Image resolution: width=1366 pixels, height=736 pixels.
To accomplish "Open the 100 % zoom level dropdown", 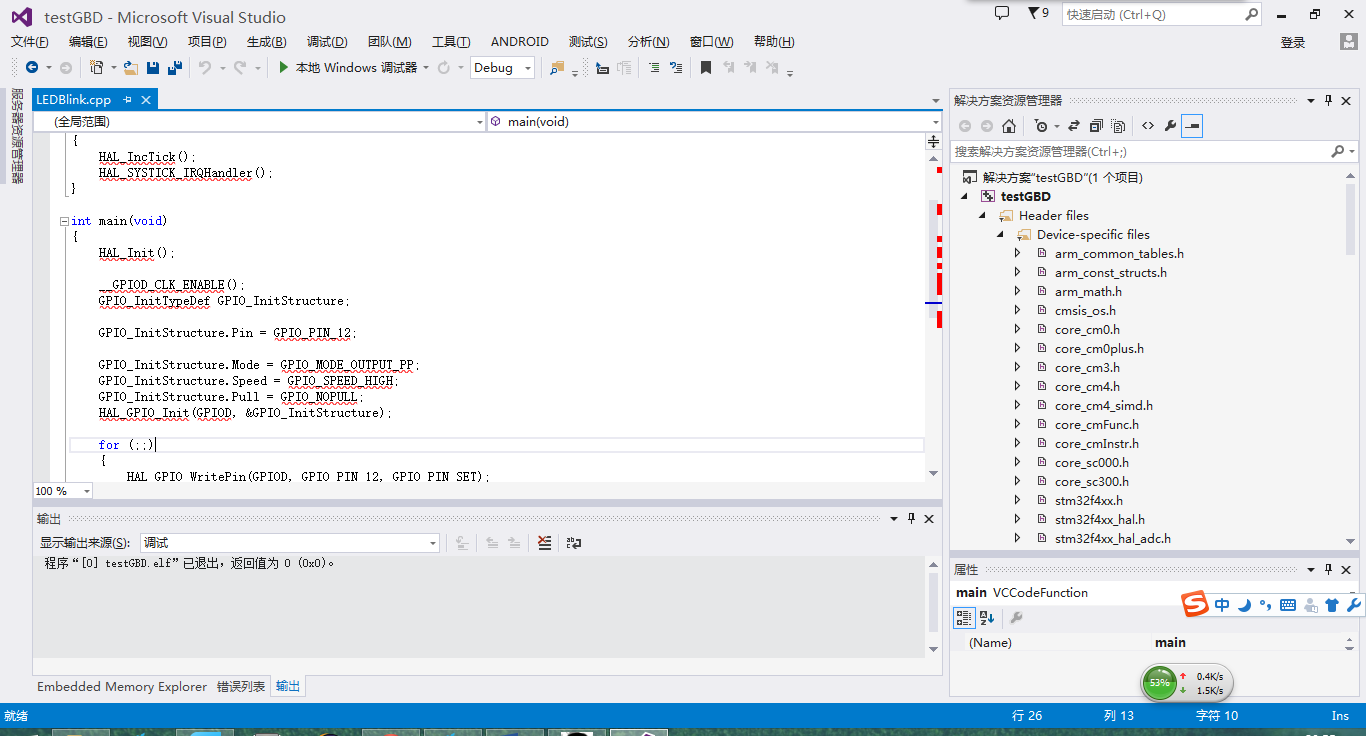I will coord(63,491).
